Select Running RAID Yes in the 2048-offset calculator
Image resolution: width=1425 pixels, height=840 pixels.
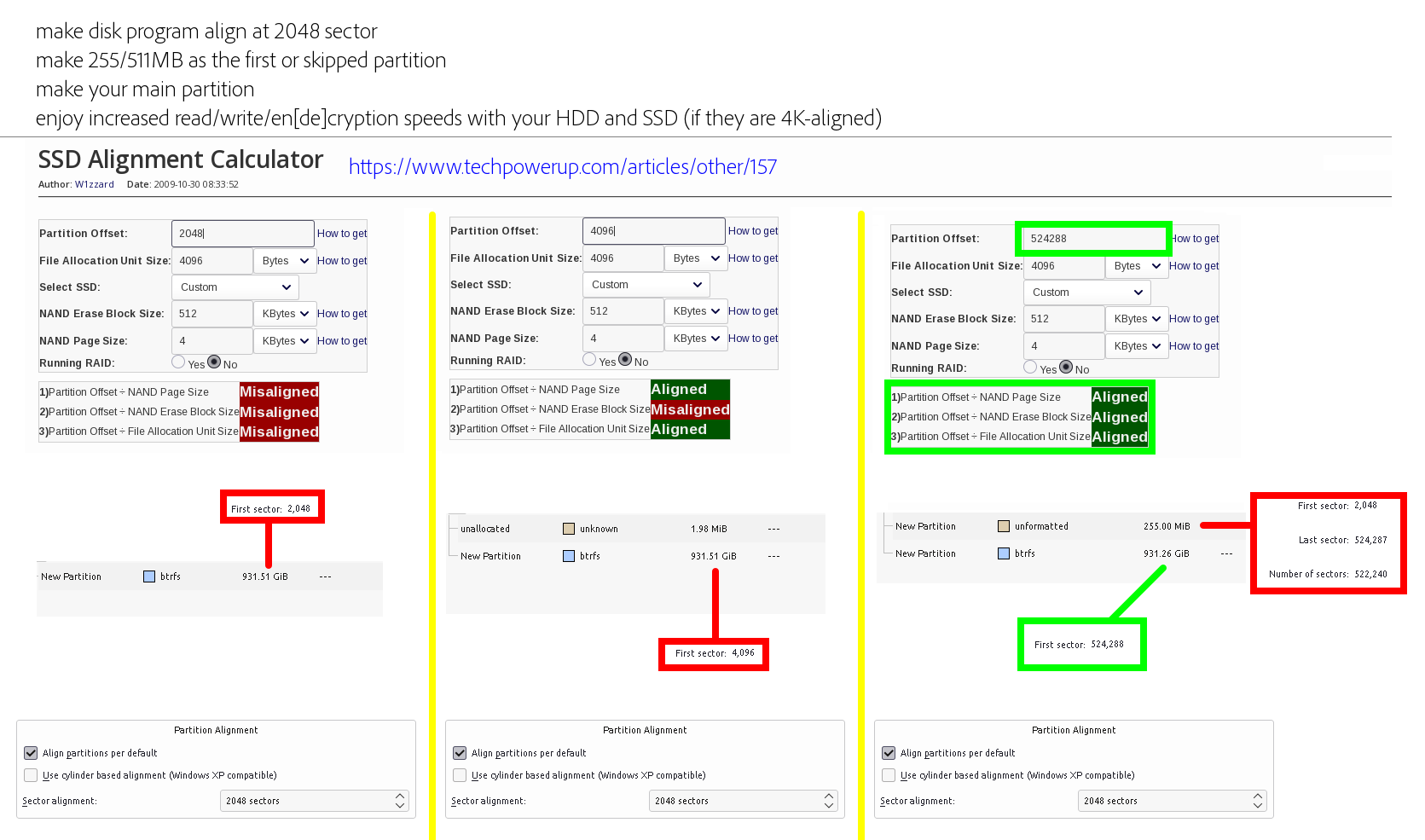pyautogui.click(x=178, y=362)
